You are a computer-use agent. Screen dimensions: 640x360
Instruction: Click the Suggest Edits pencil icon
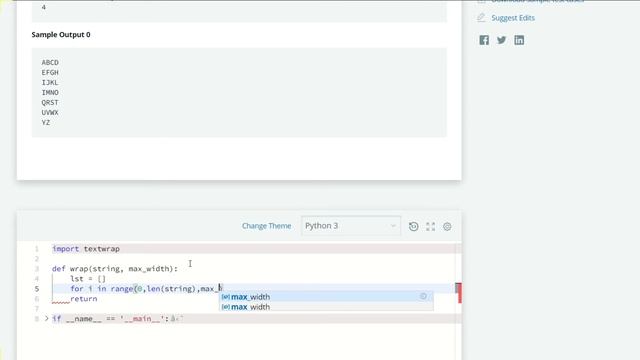click(482, 18)
